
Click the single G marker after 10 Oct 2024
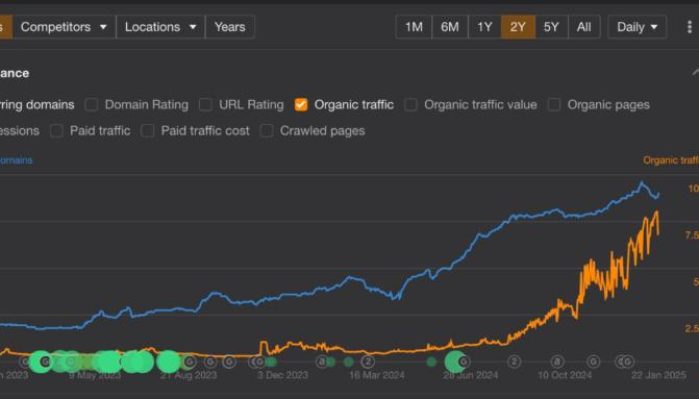593,362
